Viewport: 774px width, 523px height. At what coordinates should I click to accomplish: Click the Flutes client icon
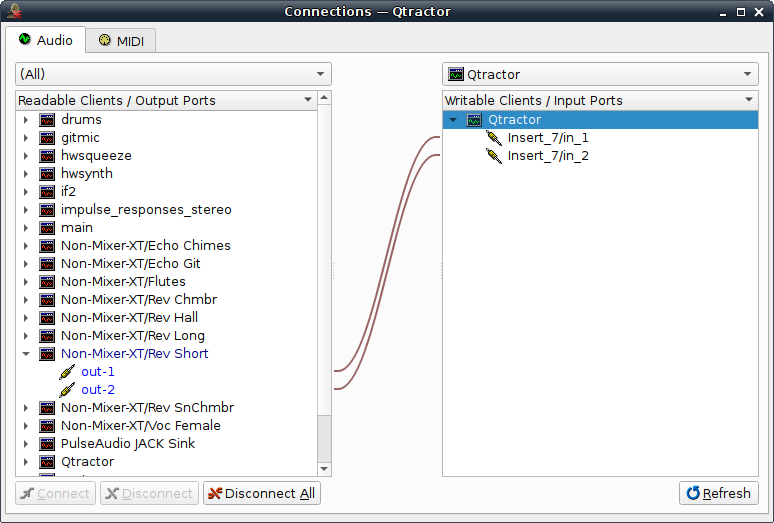point(47,282)
